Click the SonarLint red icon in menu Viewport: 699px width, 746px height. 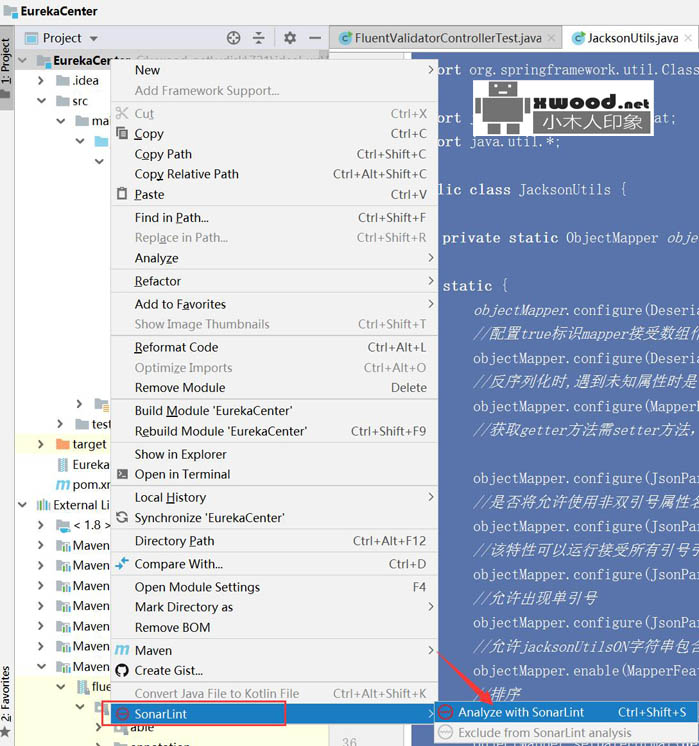[x=122, y=714]
